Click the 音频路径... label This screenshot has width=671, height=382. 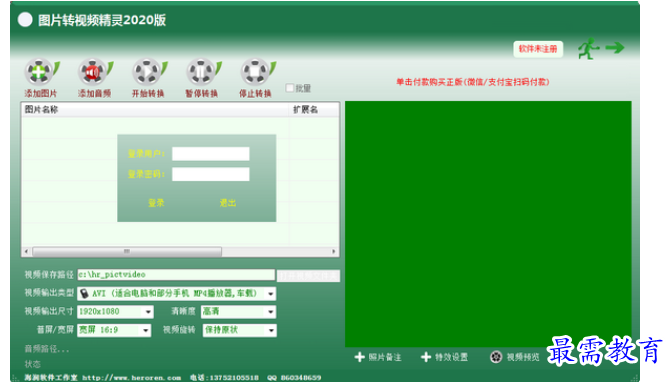47,349
